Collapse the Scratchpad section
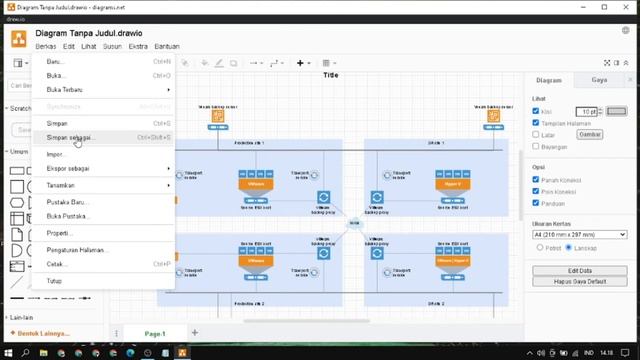Image resolution: width=640 pixels, height=360 pixels. pyautogui.click(x=19, y=109)
